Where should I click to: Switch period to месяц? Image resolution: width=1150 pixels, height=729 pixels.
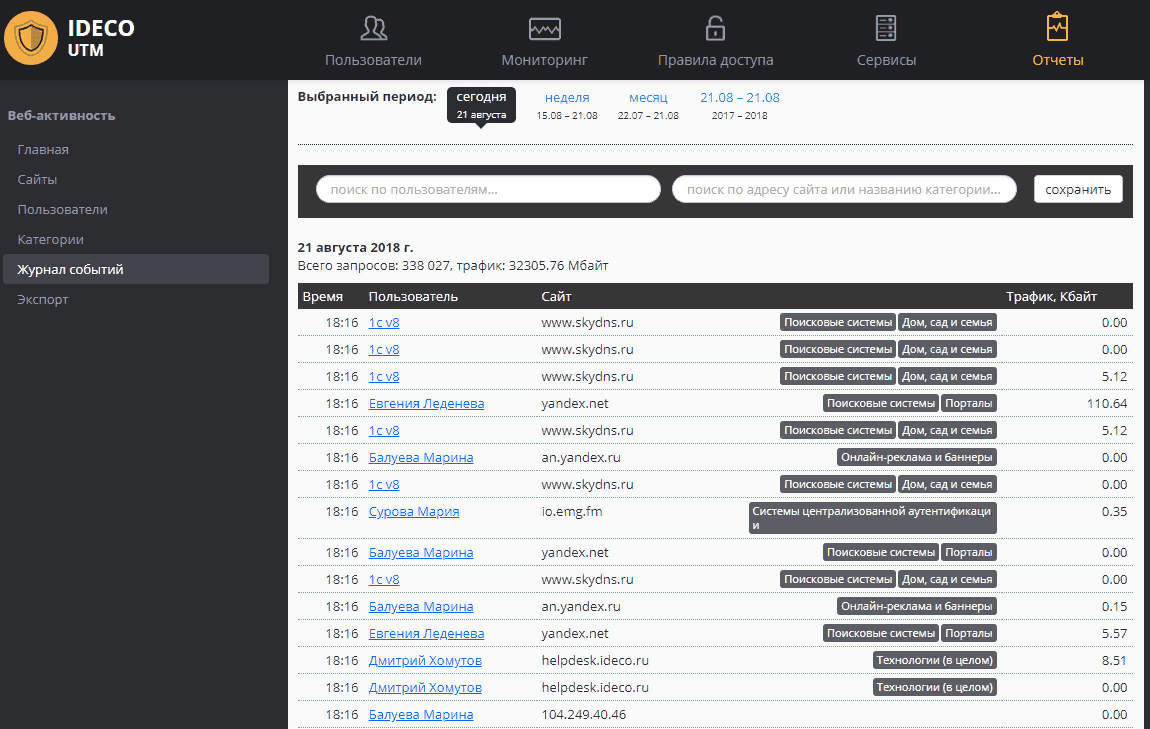pos(648,98)
